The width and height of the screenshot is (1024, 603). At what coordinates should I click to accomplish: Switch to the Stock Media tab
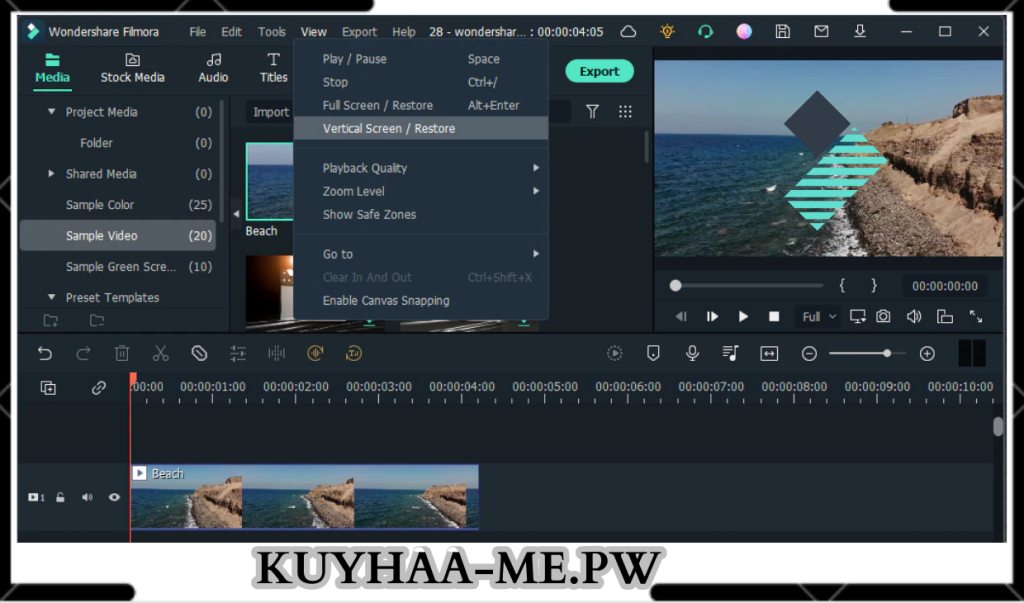tap(133, 69)
